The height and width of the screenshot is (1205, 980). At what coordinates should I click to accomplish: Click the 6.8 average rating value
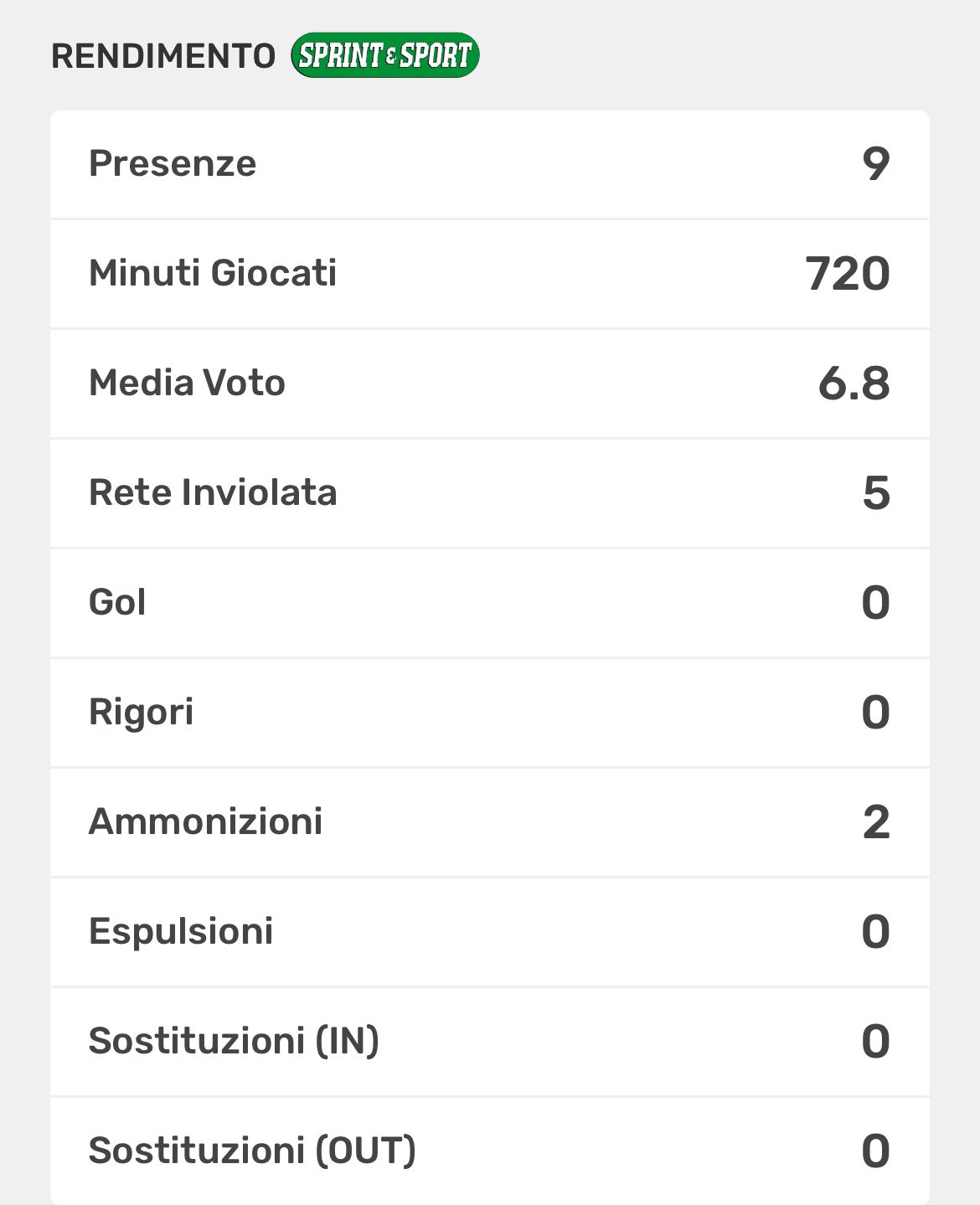click(x=854, y=384)
